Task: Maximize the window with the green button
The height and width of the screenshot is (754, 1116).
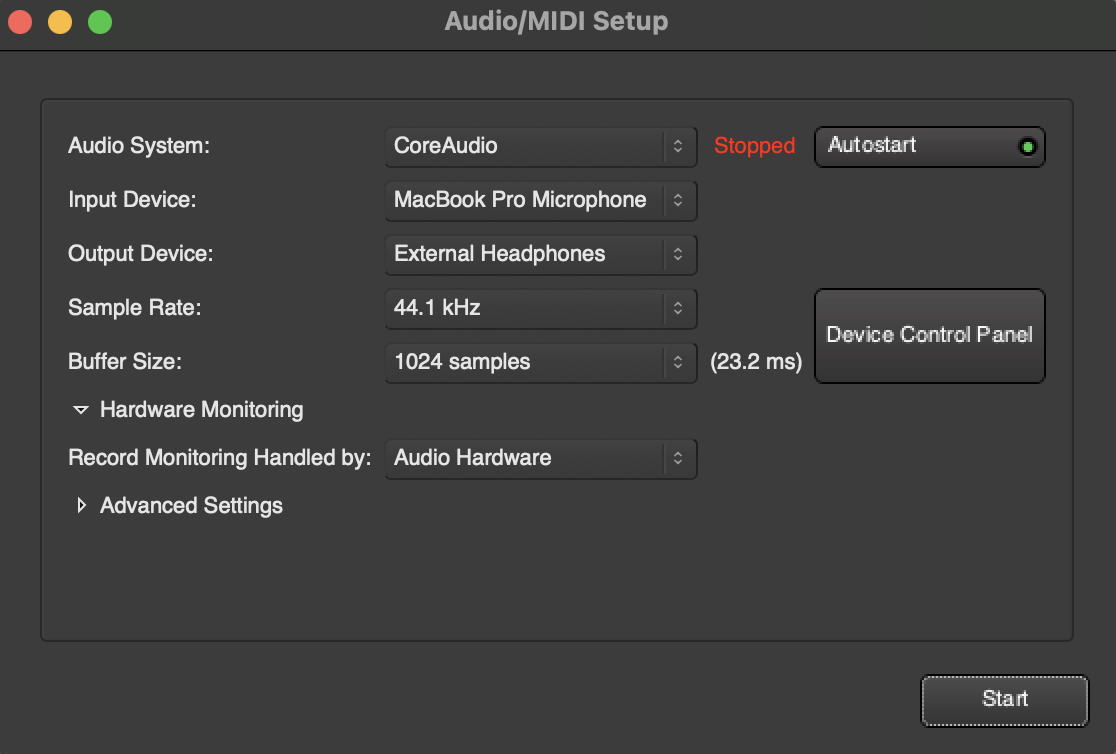Action: coord(100,22)
